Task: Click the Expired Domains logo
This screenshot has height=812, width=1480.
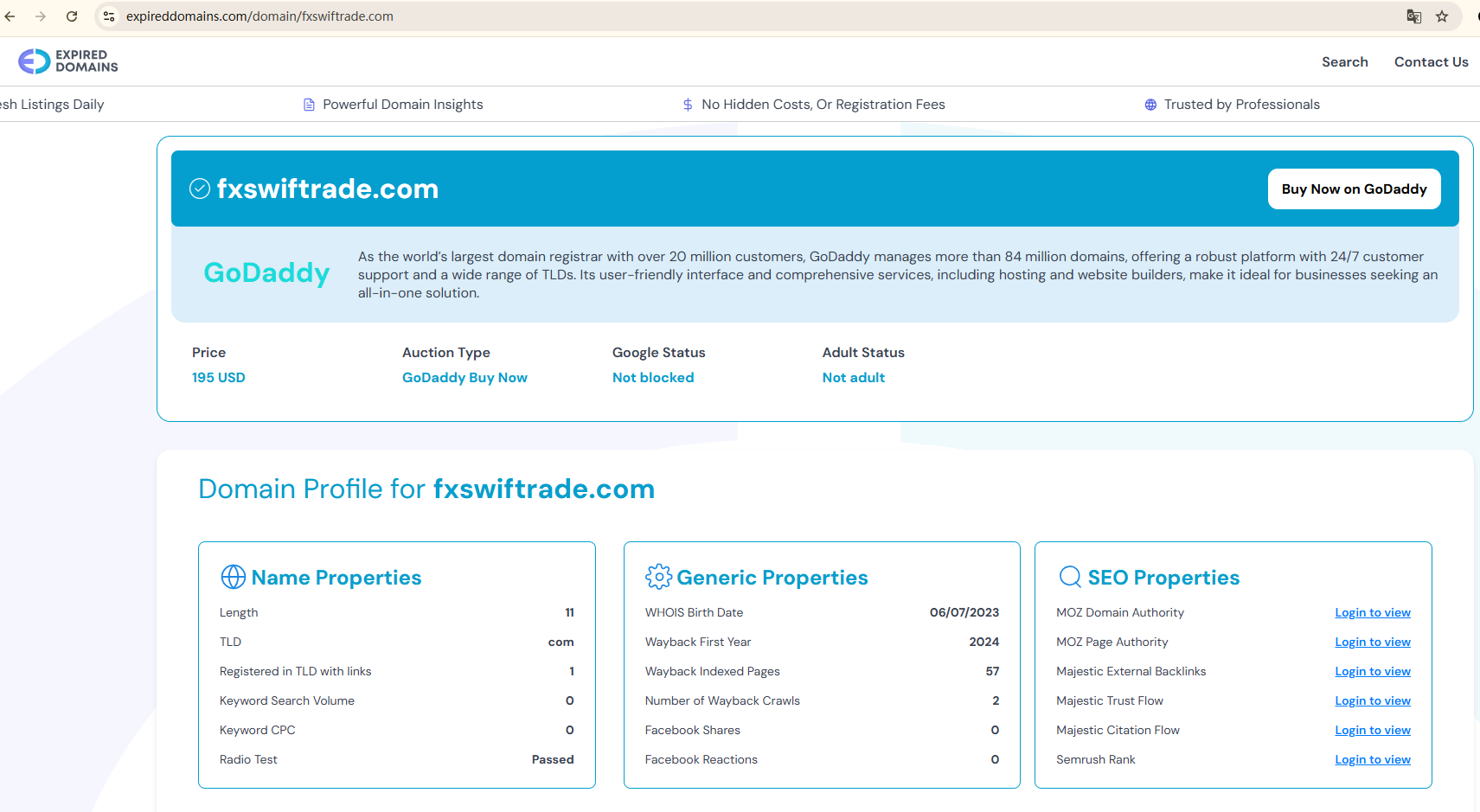Action: [x=68, y=61]
